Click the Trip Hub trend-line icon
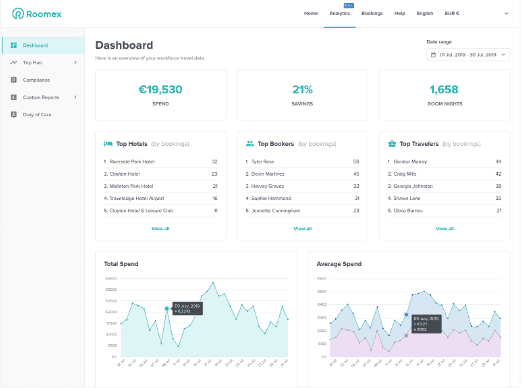This screenshot has height=388, width=522. pos(14,62)
